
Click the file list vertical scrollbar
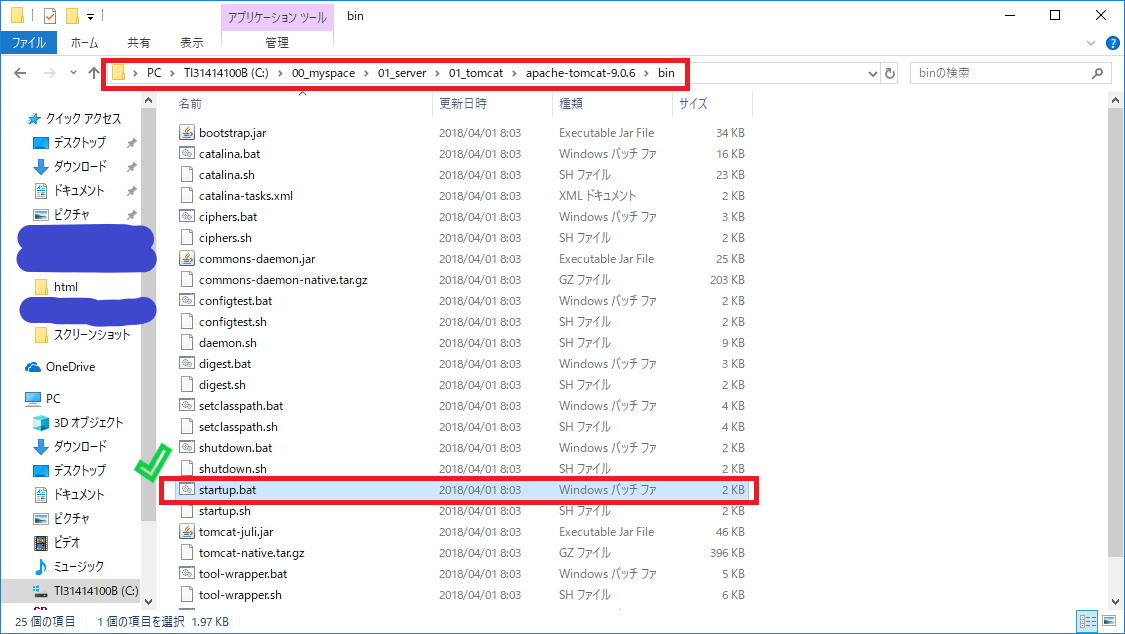(1116, 332)
